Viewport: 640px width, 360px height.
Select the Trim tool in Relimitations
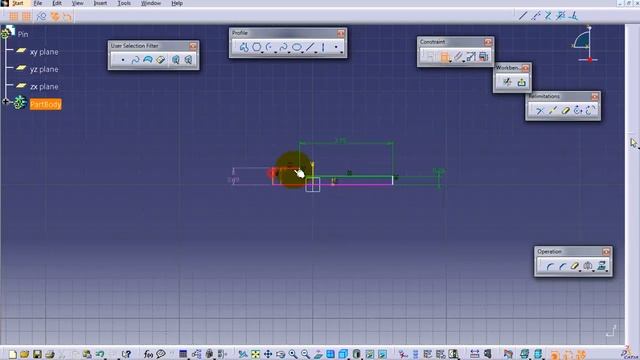[540, 111]
